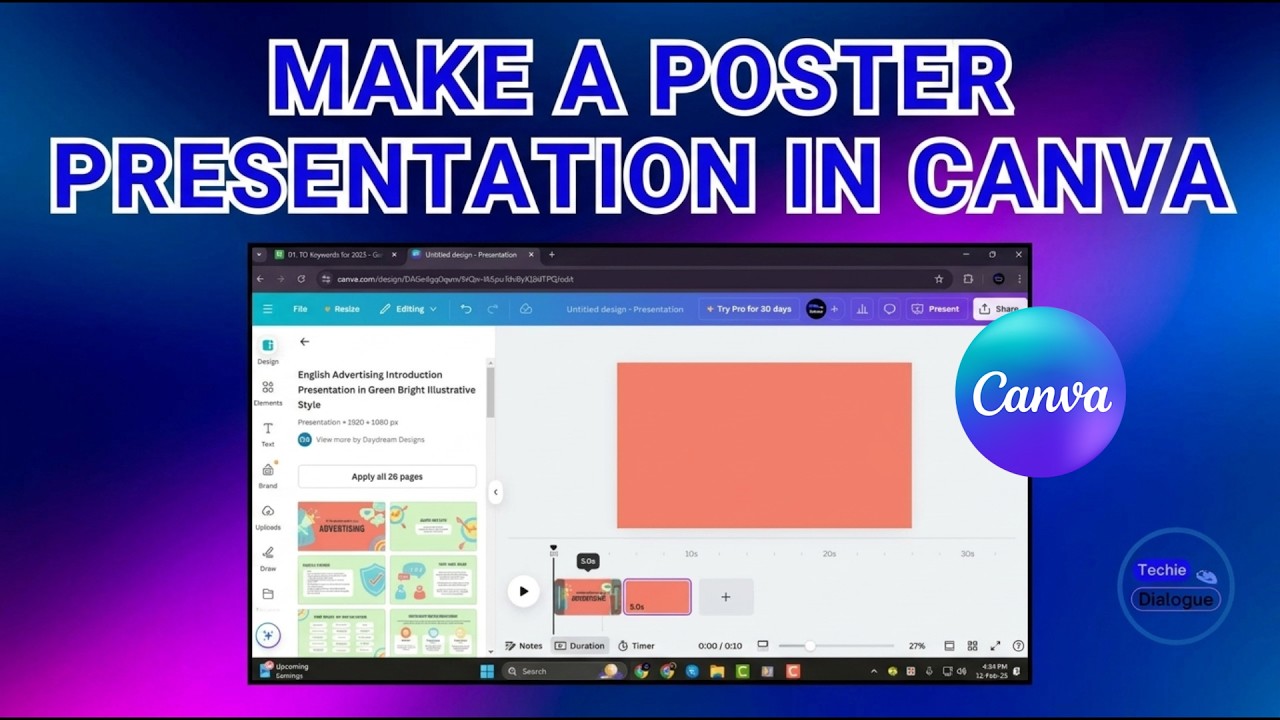Open the Timer tool
This screenshot has height=720, width=1280.
636,646
